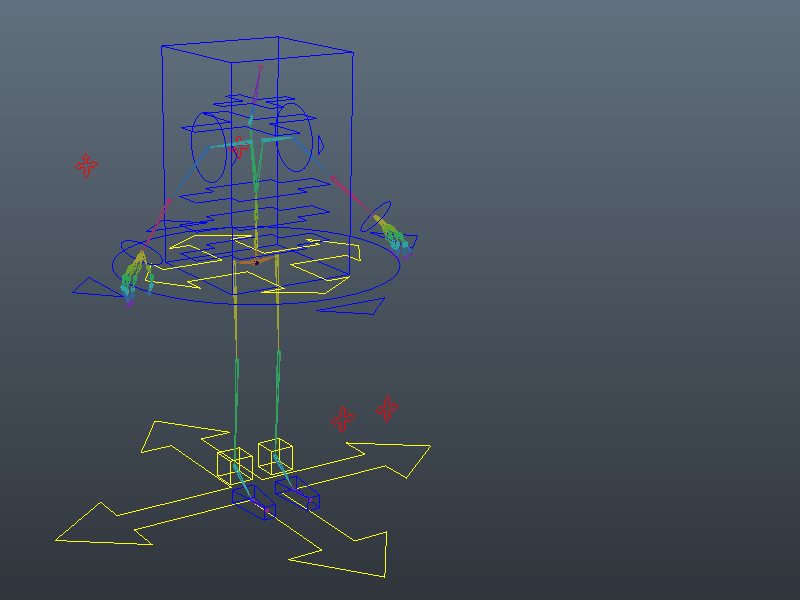Click the small blue triangle beside the right eye
Screen dimensions: 800x600
(321, 147)
